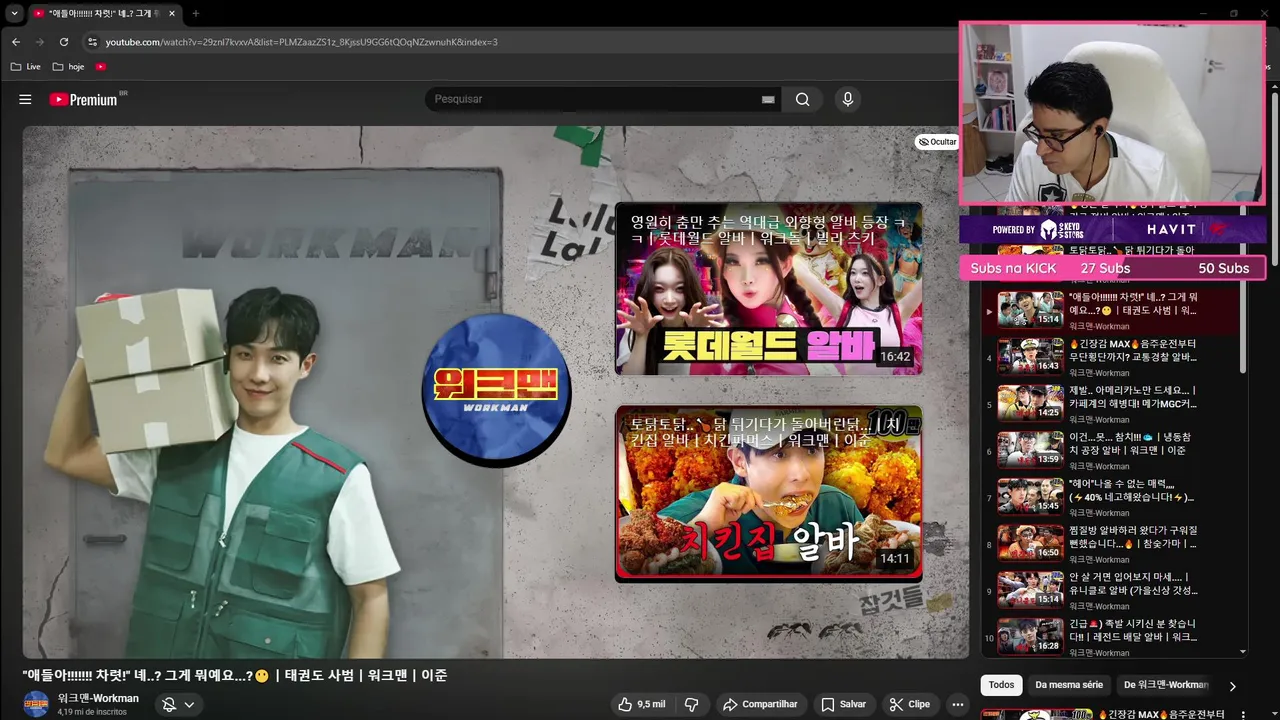The height and width of the screenshot is (720, 1280).
Task: Play playlist item 7 40% video thumbnail
Action: pyautogui.click(x=1030, y=496)
